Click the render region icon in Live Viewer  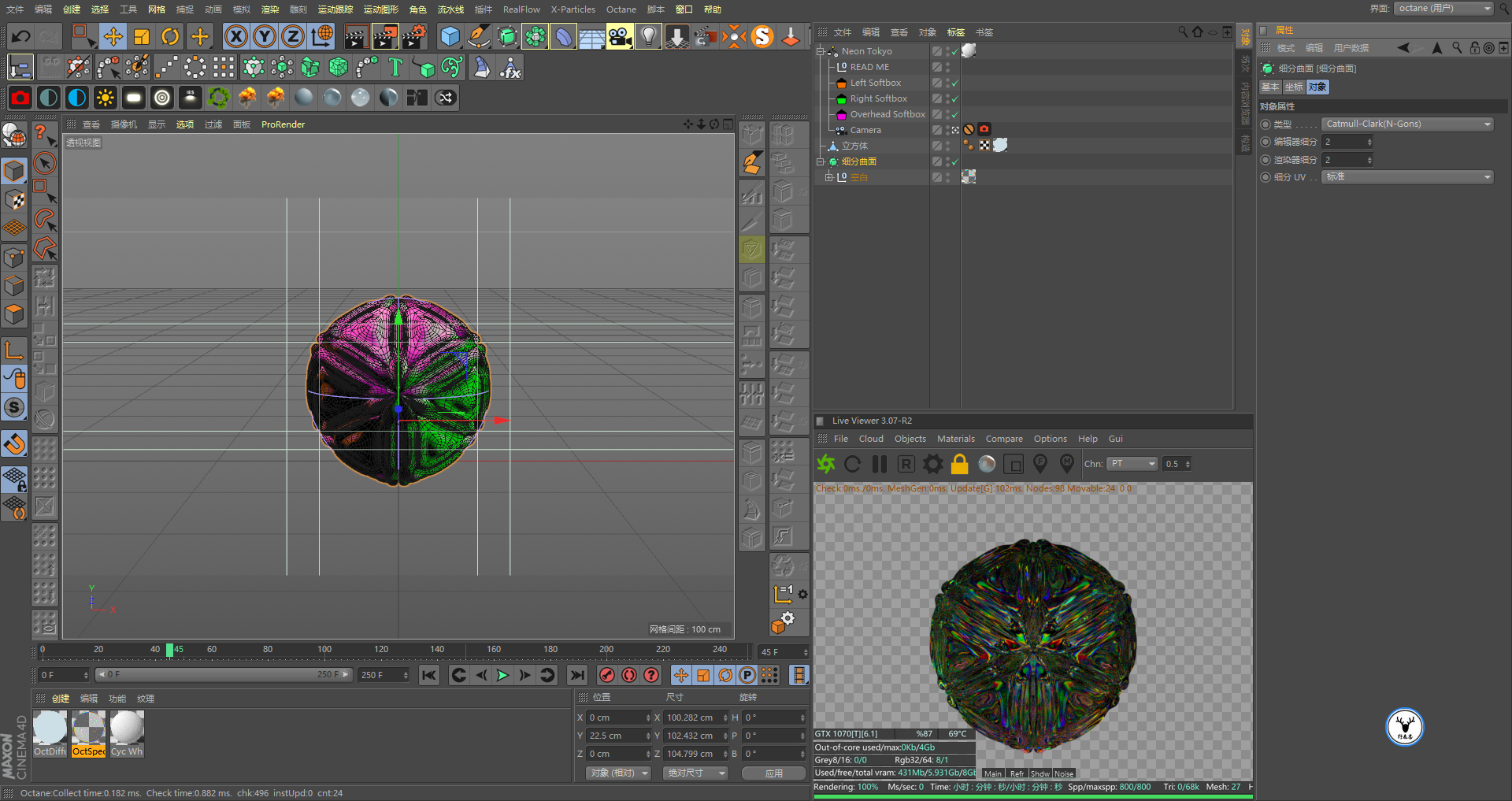point(1014,464)
